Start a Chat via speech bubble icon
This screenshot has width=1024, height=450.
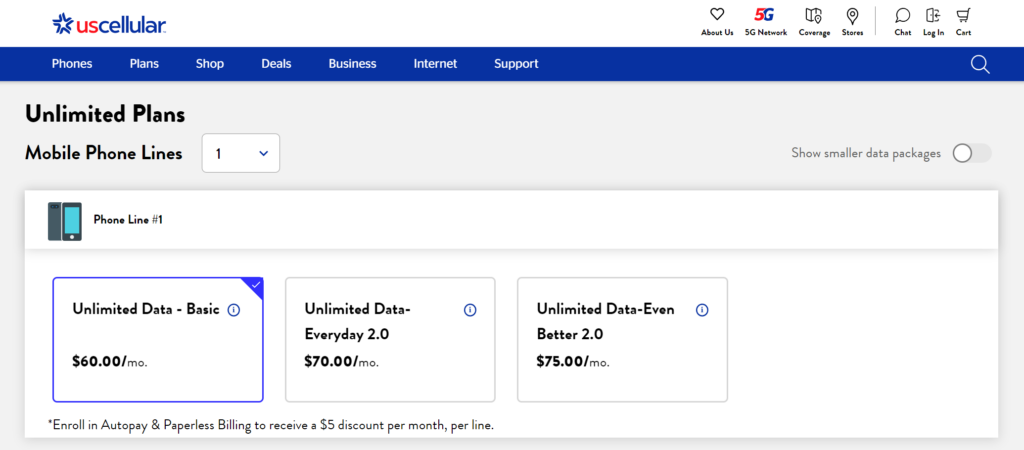(903, 15)
